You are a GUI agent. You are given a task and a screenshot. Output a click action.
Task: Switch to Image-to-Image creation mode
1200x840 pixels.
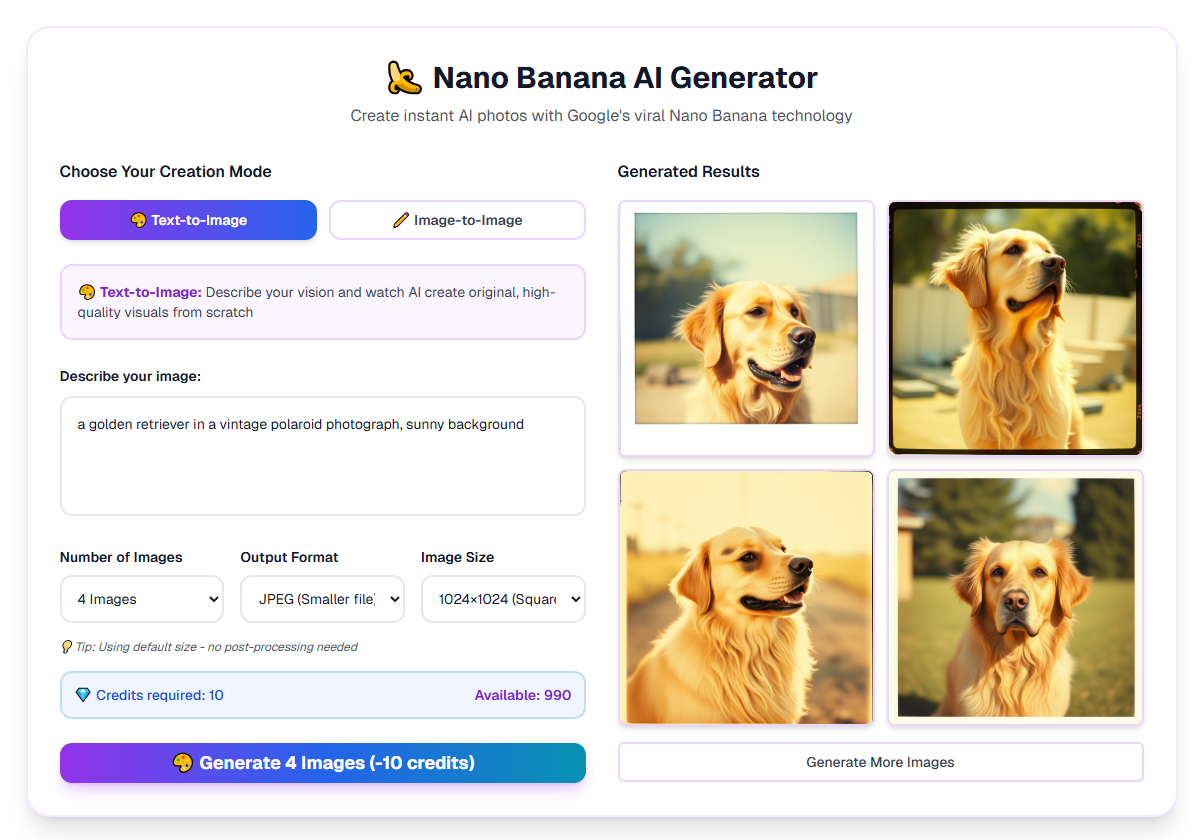[x=457, y=220]
